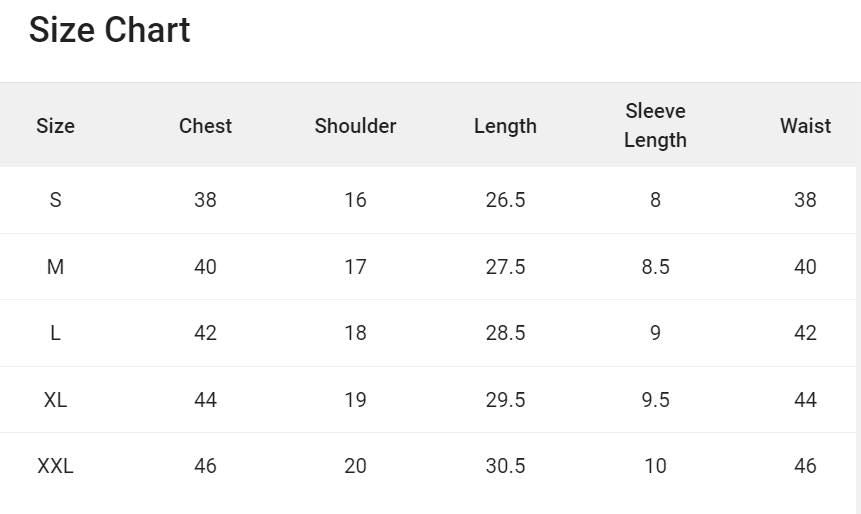Pick the L size row label
Screen dimensions: 861x514
55,333
